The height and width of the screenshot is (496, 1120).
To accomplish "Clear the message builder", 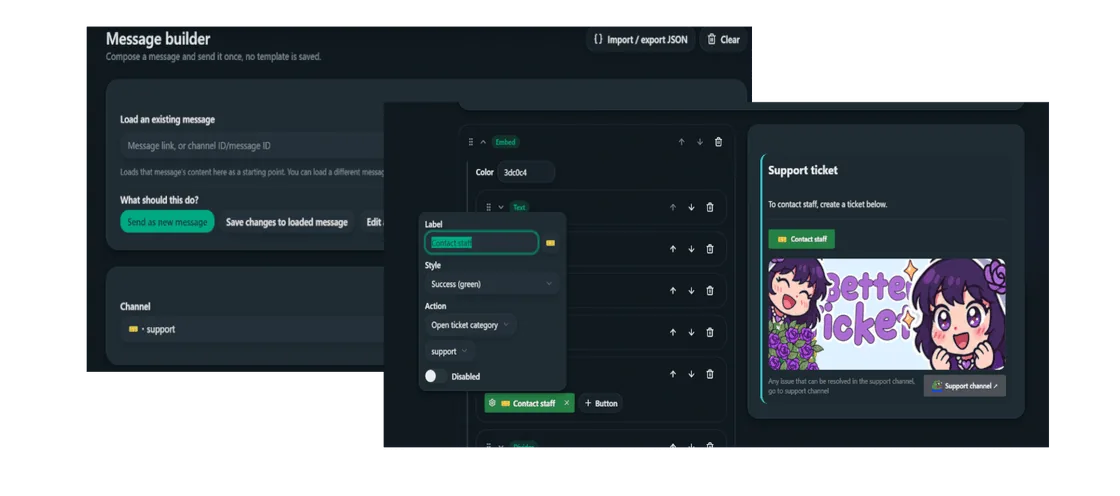I will pyautogui.click(x=723, y=40).
